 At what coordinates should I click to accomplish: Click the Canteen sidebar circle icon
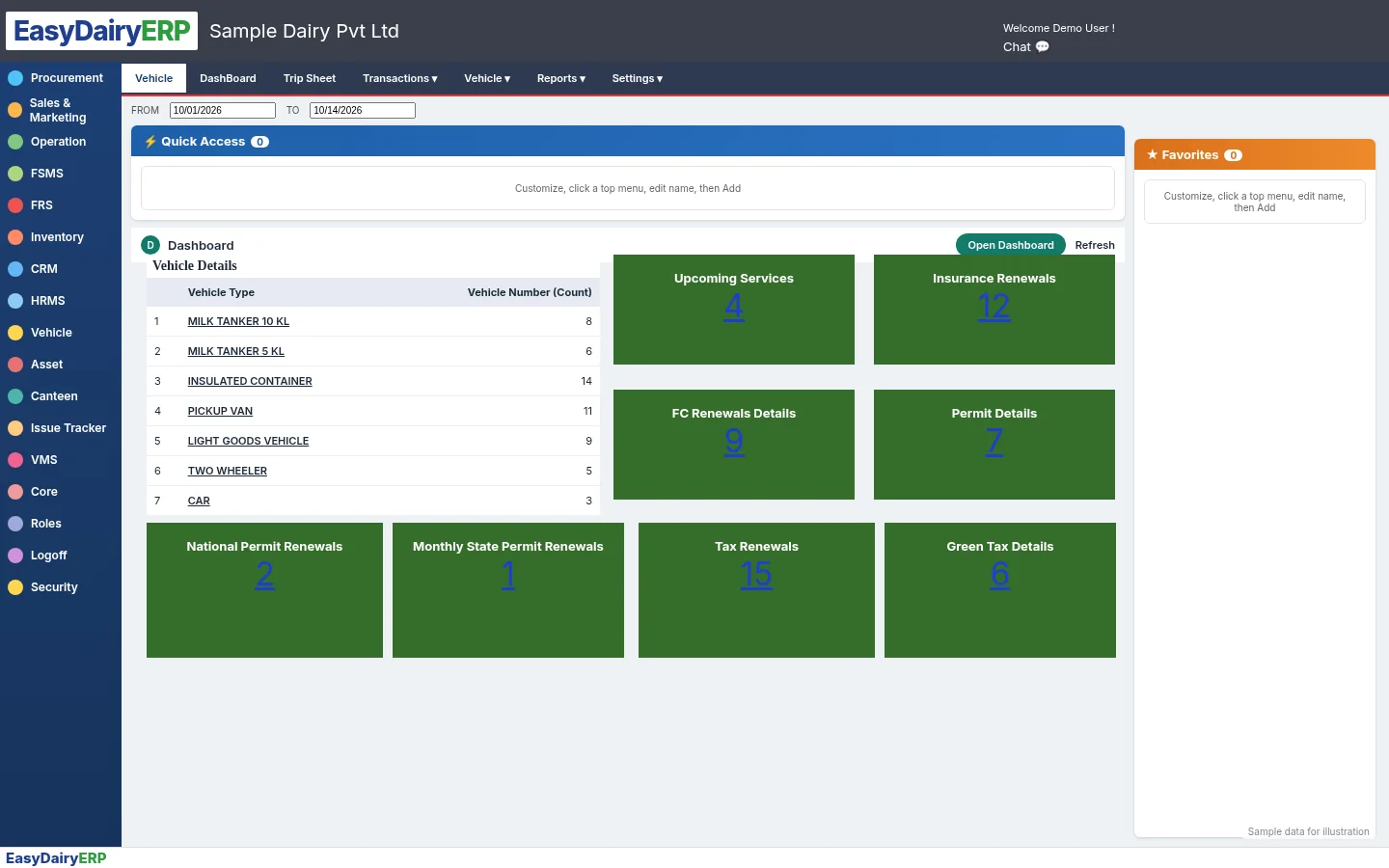point(15,396)
